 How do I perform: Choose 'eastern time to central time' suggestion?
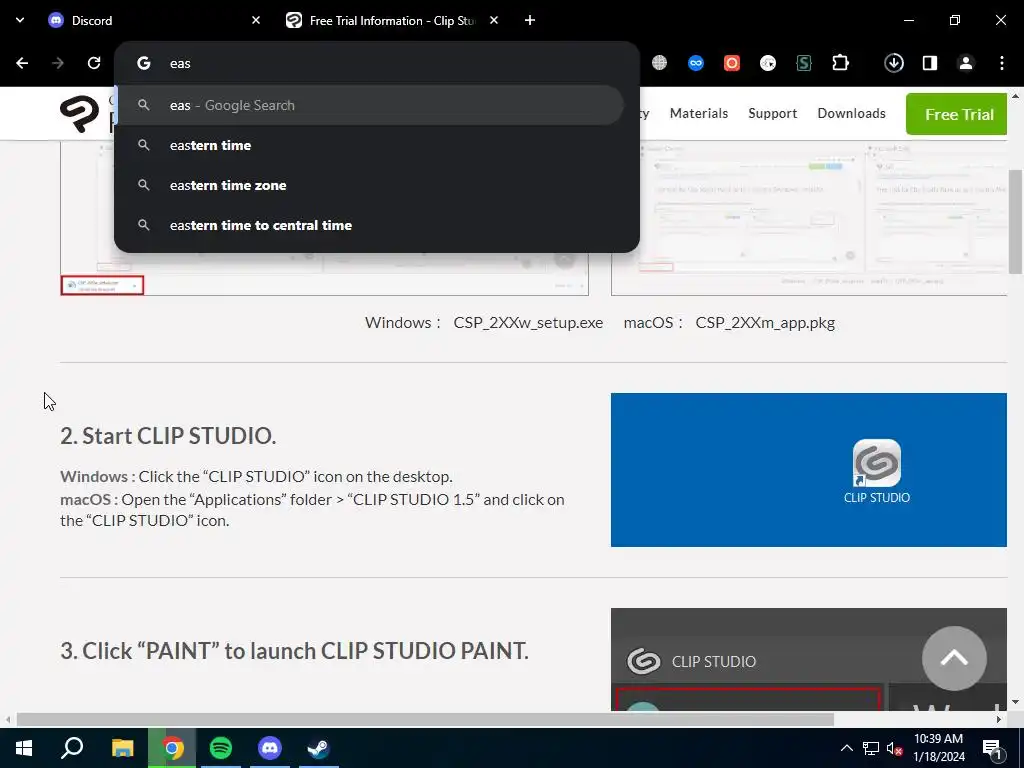(370, 225)
